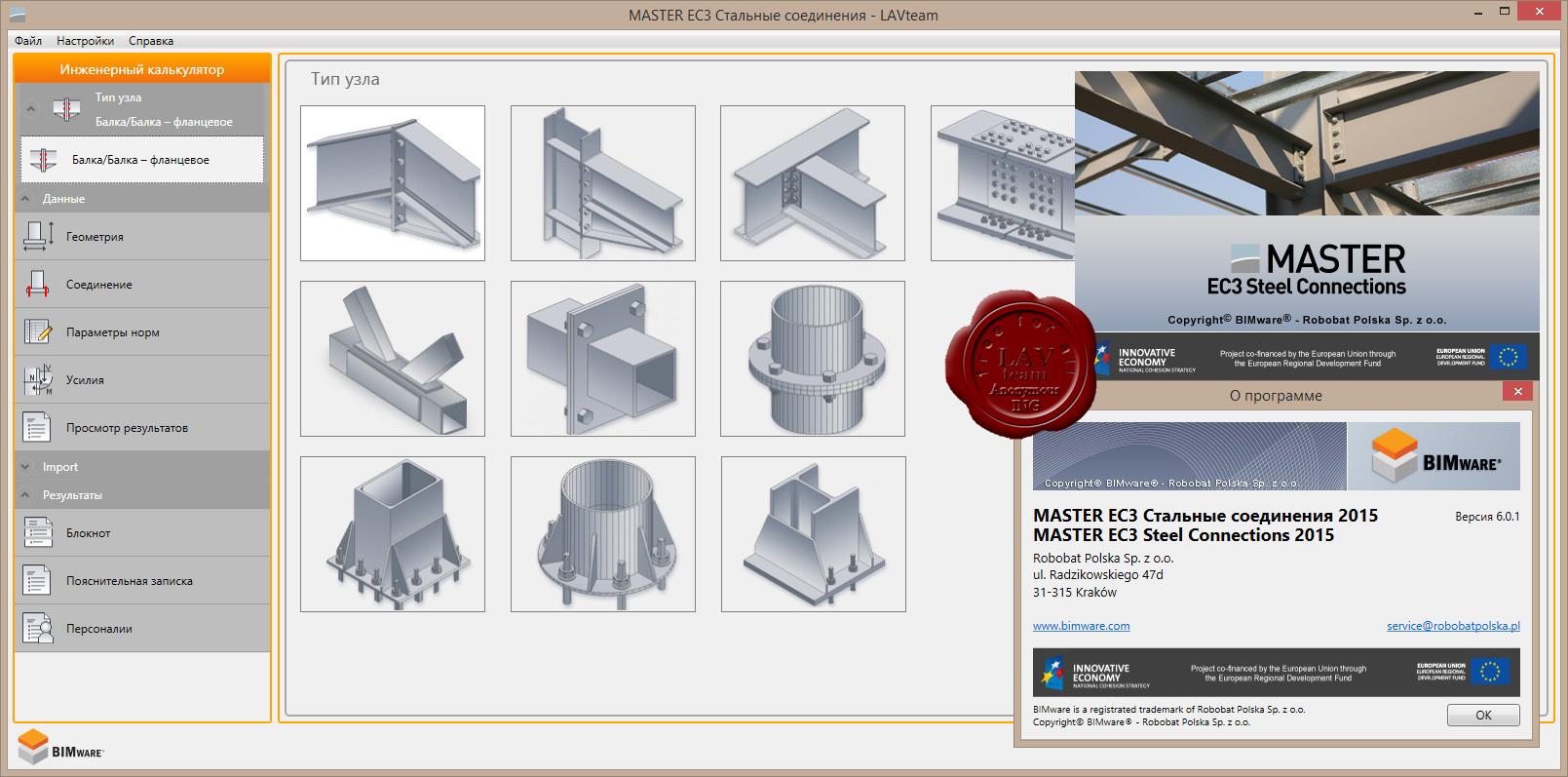Select the hollow section truss node thumbnail

click(x=393, y=359)
